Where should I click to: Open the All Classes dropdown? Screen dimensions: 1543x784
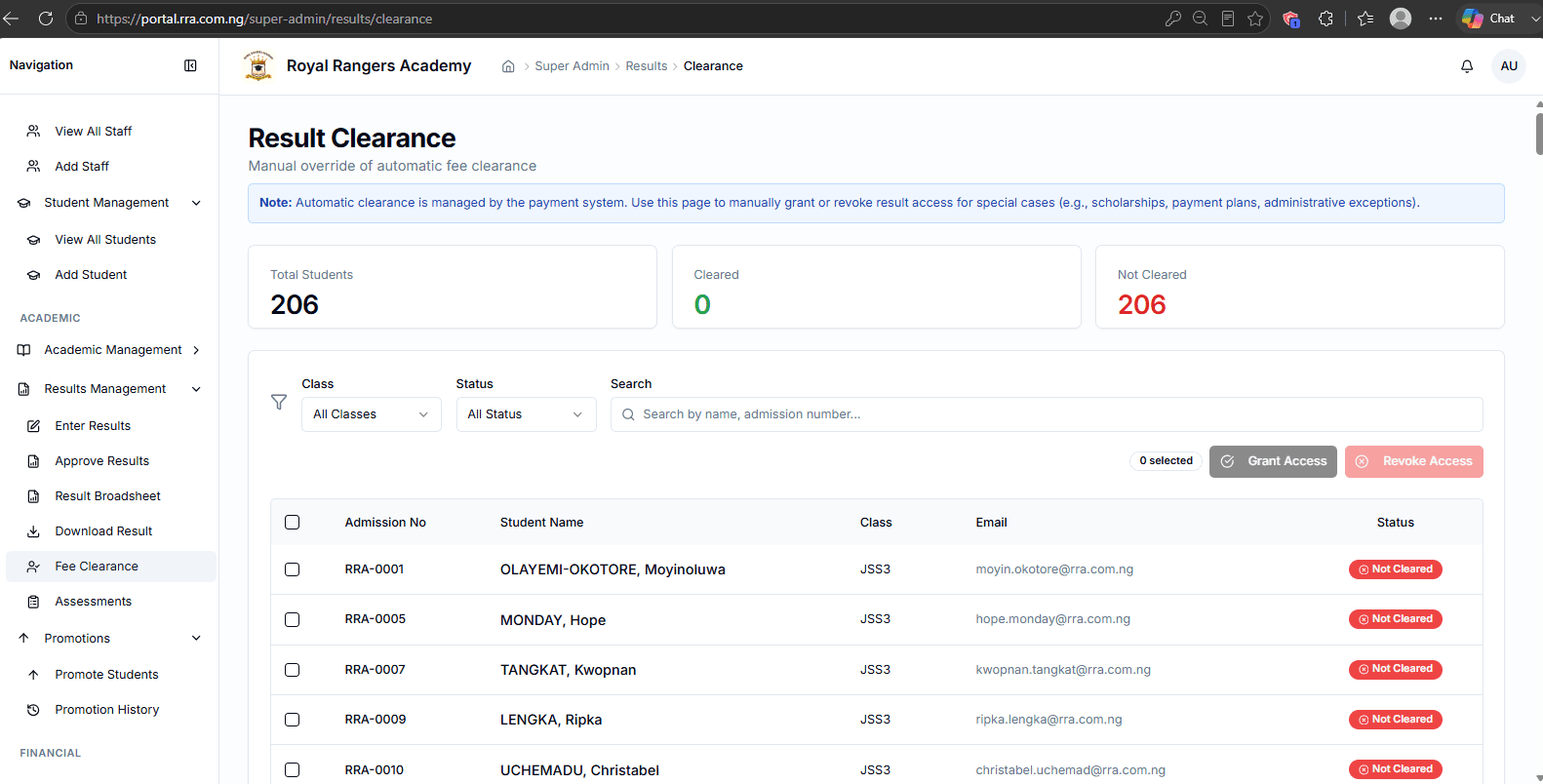coord(371,414)
